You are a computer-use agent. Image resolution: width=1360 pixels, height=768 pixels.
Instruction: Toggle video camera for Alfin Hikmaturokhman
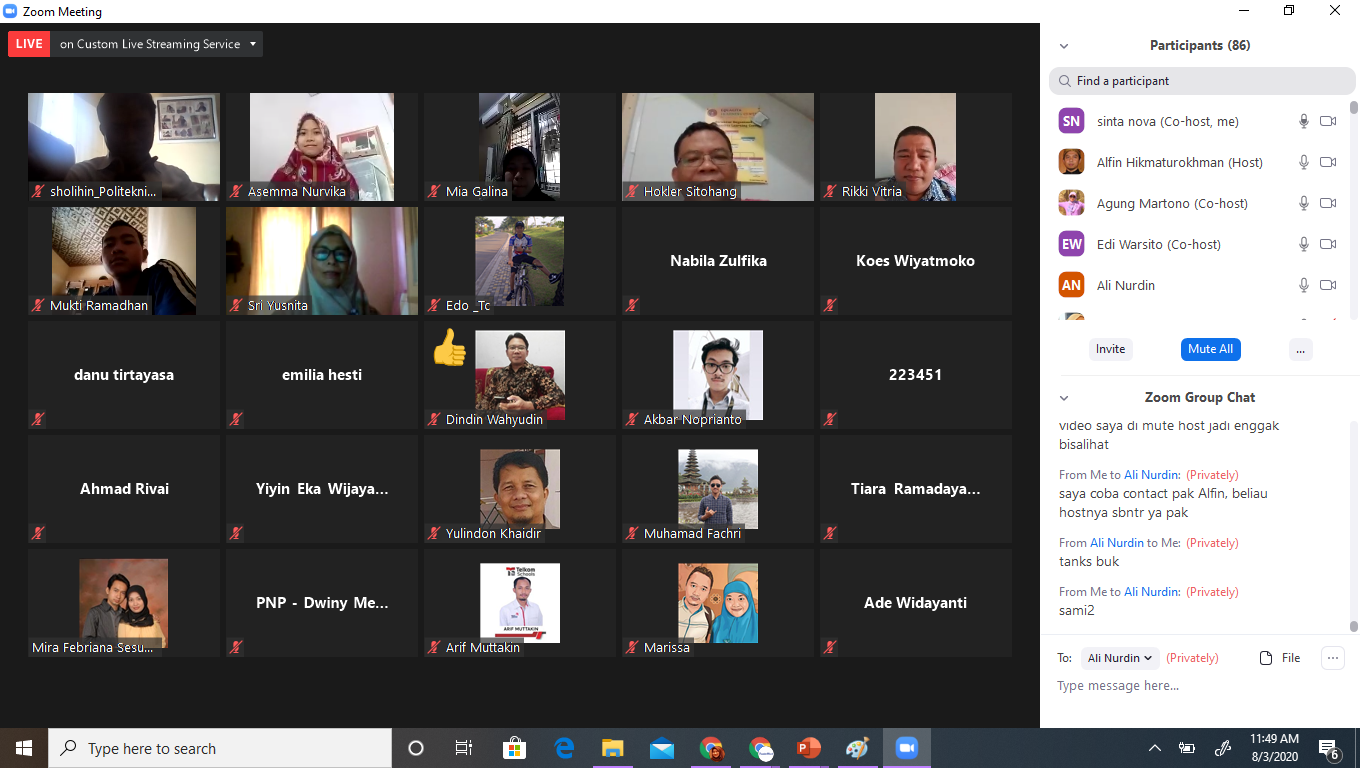[1328, 162]
